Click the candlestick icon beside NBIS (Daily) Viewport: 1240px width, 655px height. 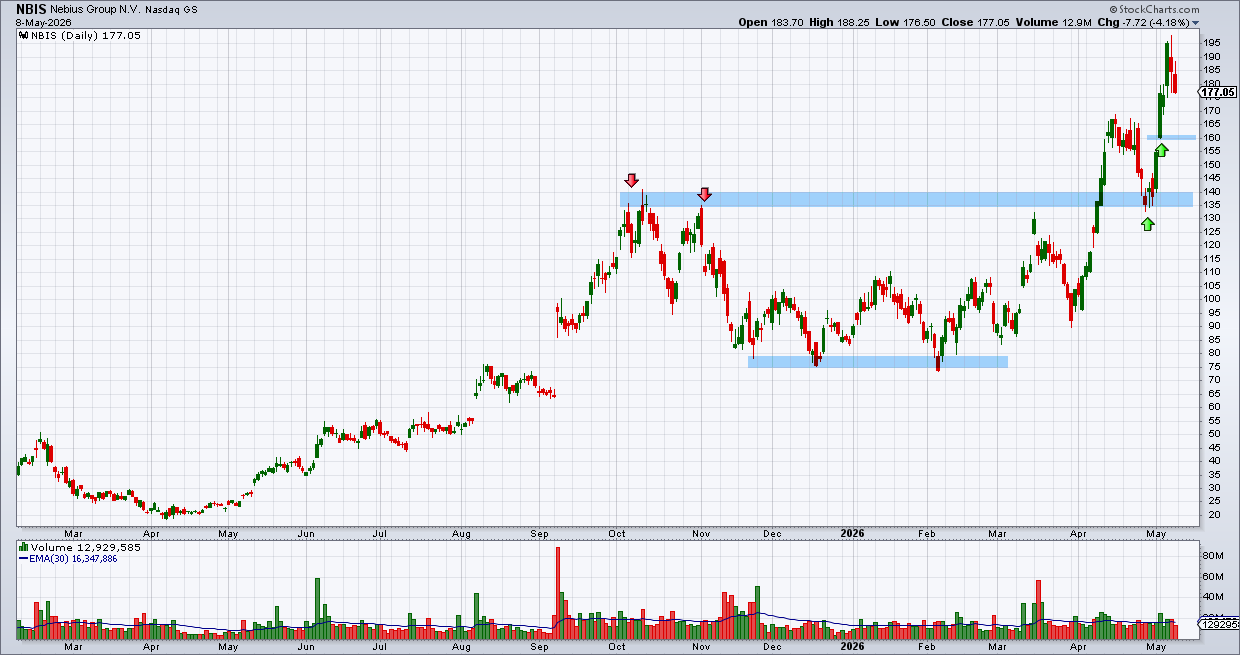pyautogui.click(x=22, y=35)
